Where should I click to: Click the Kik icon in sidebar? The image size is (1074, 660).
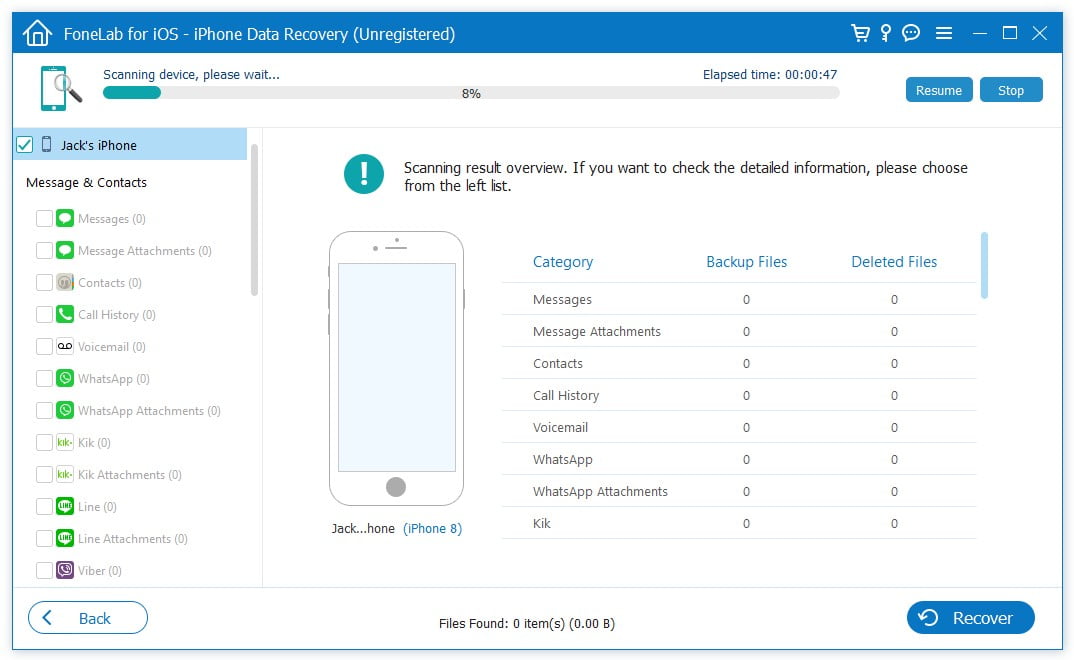(65, 442)
